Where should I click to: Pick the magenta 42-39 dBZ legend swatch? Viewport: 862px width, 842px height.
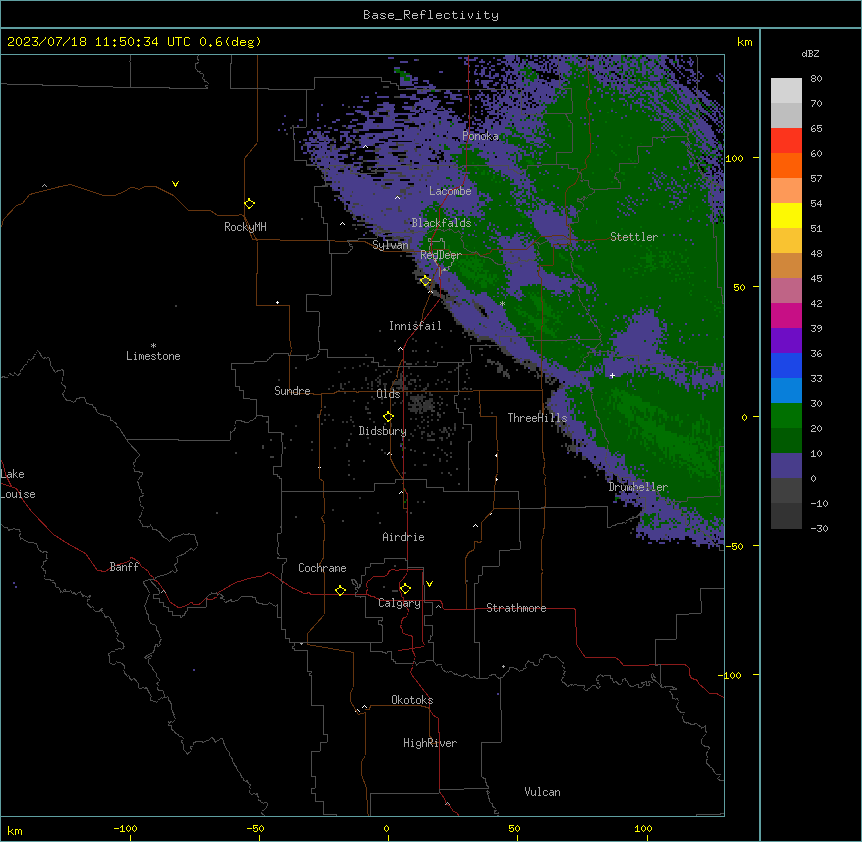click(786, 315)
